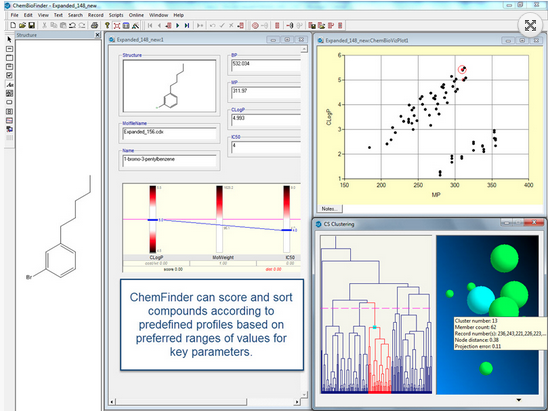Go to first record arrow

[150, 25]
